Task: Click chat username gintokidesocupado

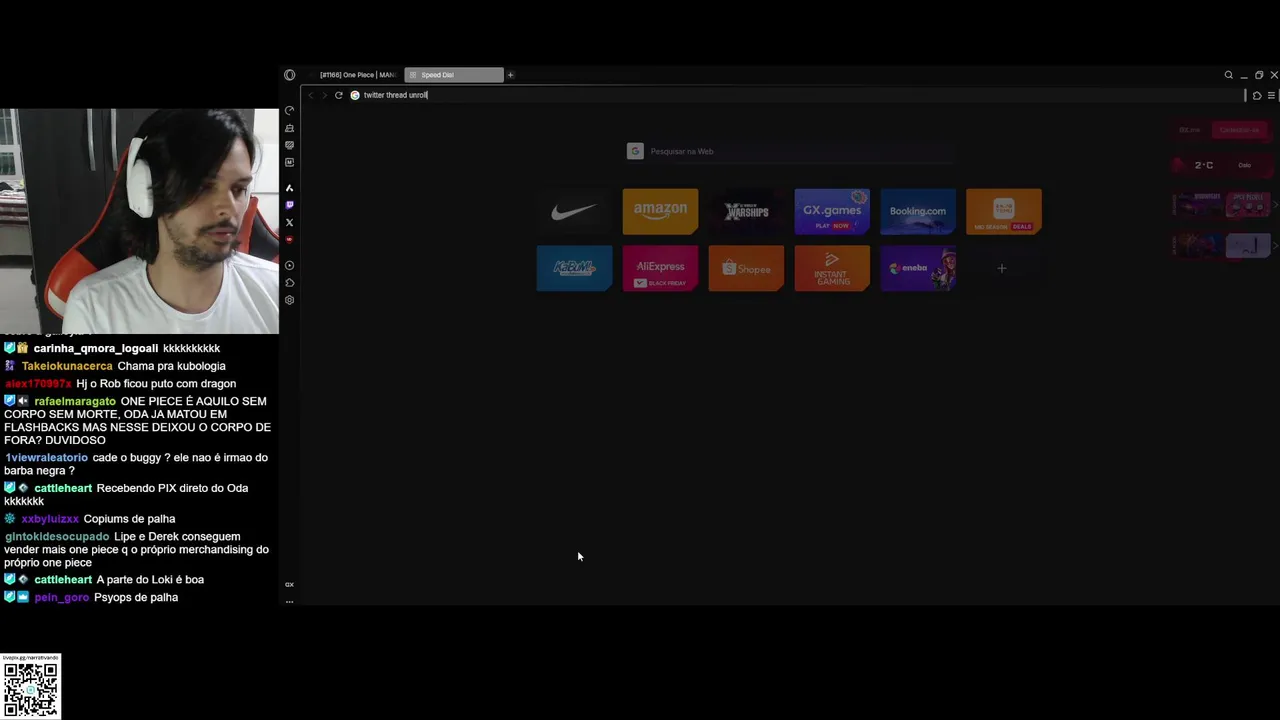Action: click(x=56, y=537)
